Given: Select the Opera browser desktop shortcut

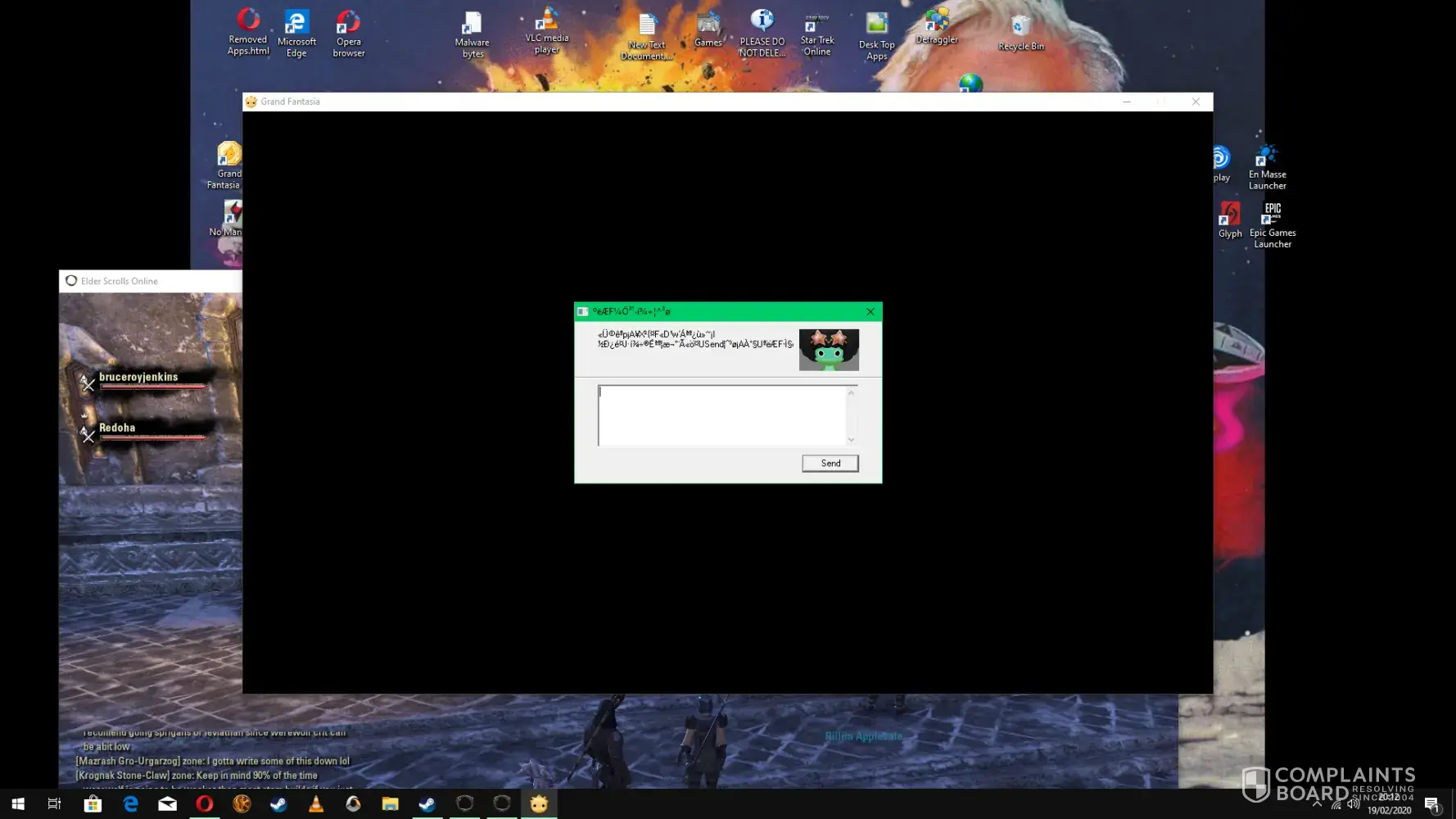Looking at the screenshot, I should [349, 34].
